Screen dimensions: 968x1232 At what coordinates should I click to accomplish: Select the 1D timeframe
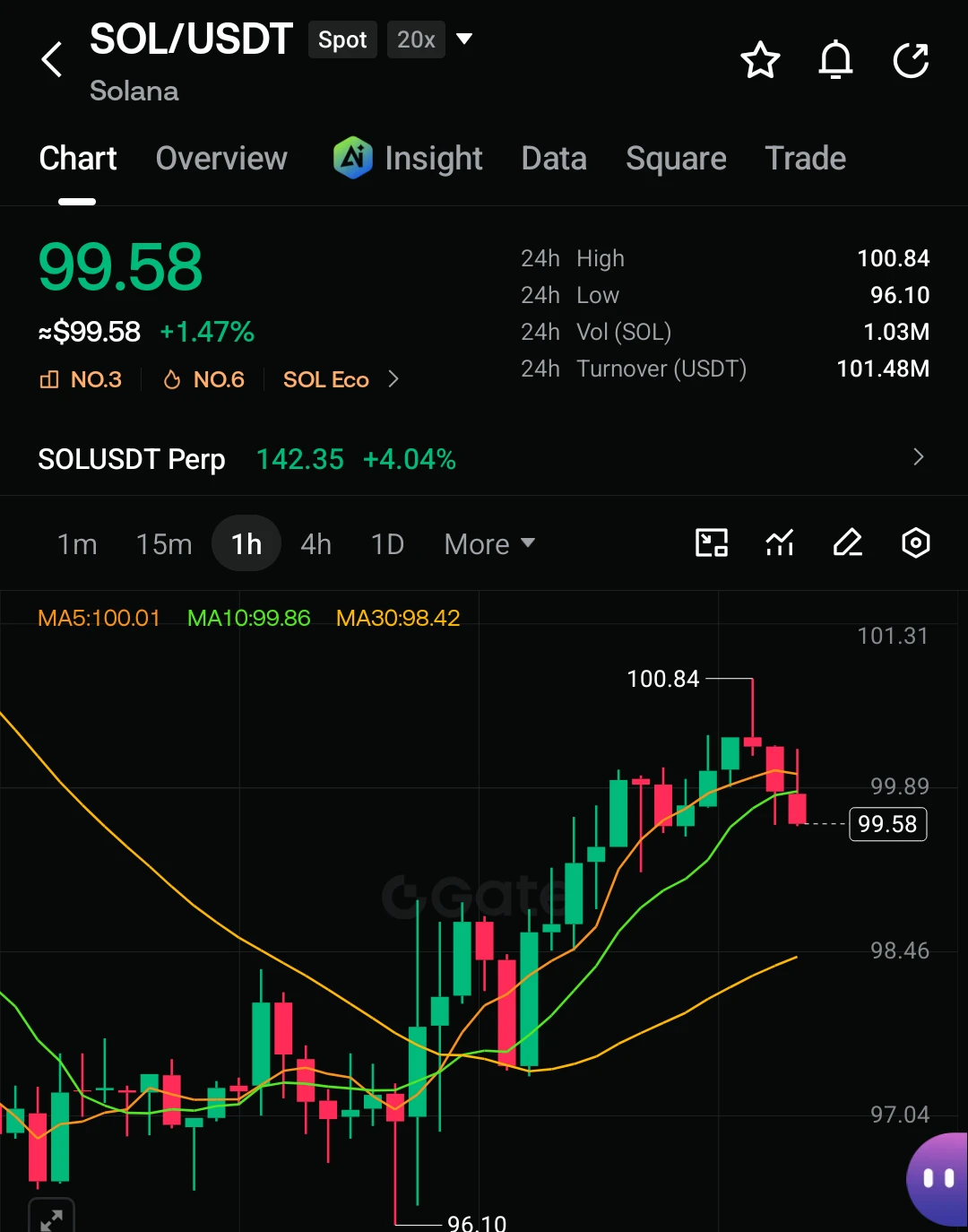tap(387, 543)
